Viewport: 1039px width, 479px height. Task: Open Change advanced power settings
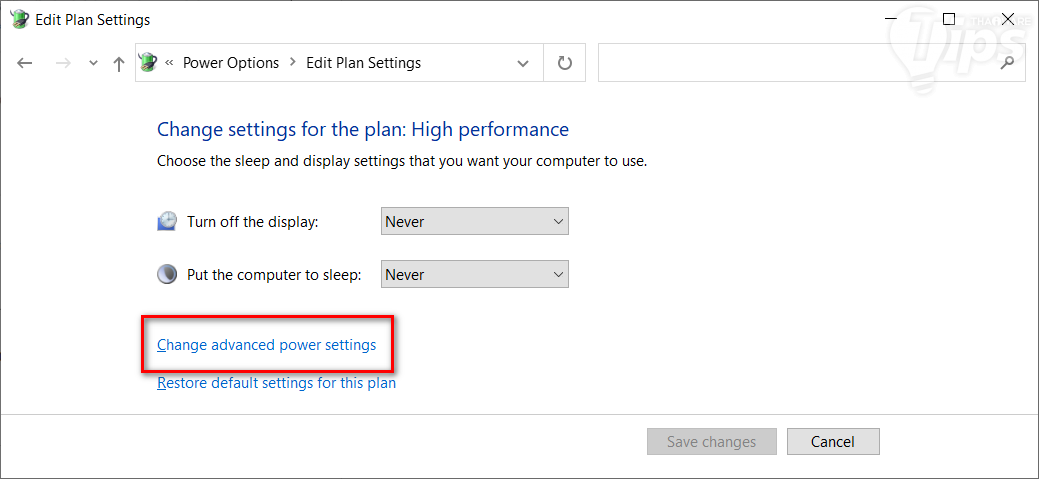(267, 345)
